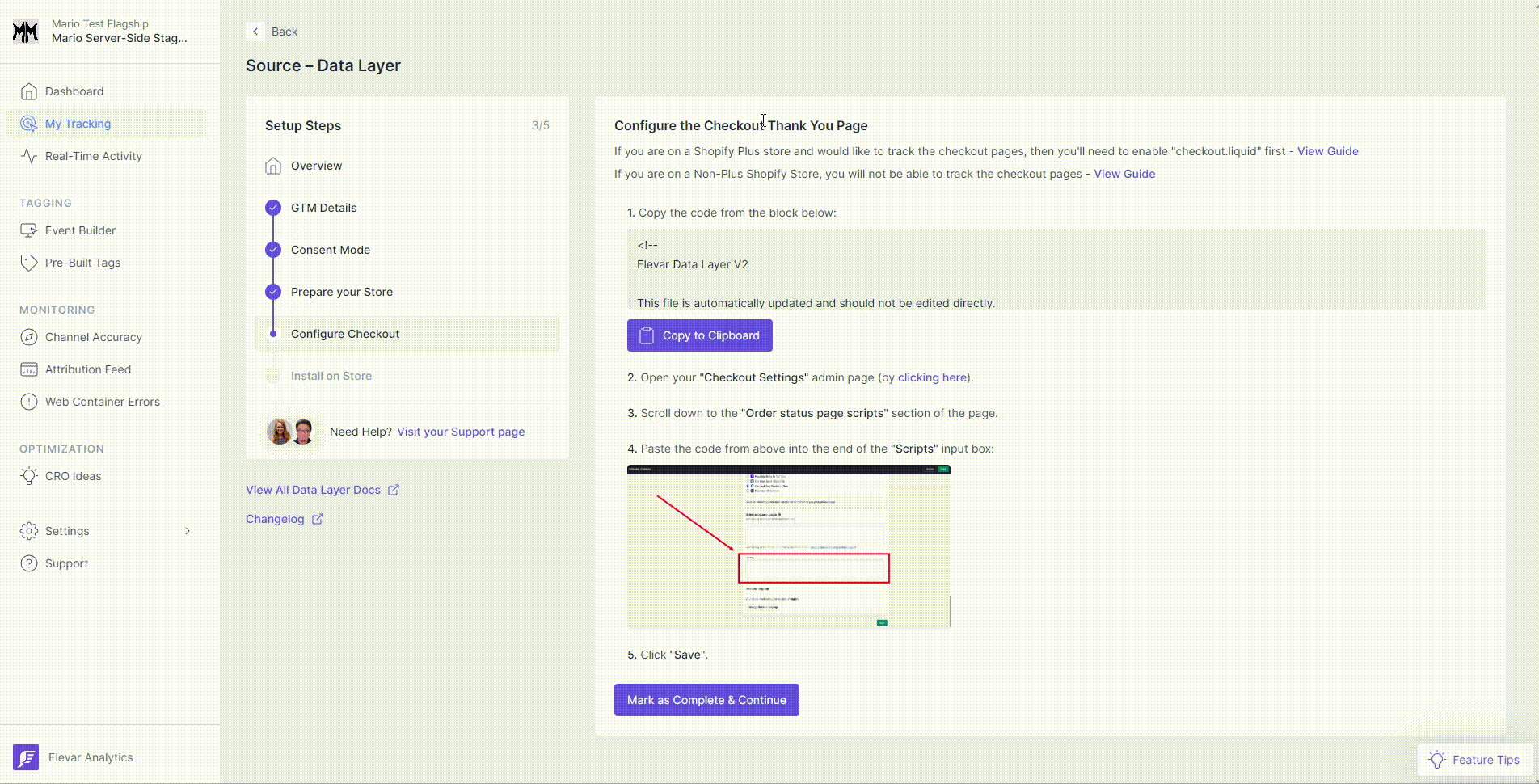1539x784 pixels.
Task: Open CRO Ideas page
Action: click(x=107, y=476)
